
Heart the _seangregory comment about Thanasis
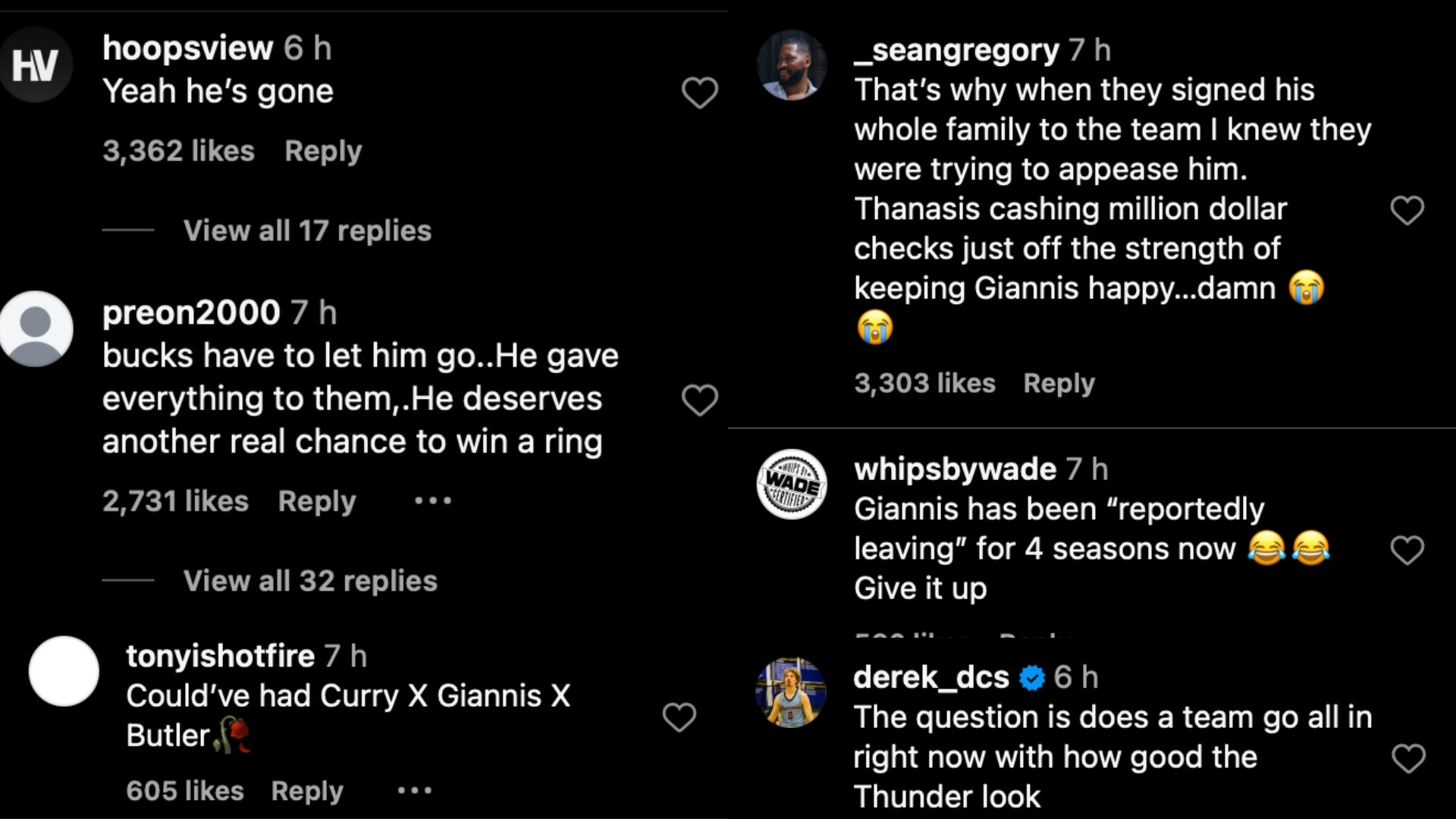coord(1407,210)
